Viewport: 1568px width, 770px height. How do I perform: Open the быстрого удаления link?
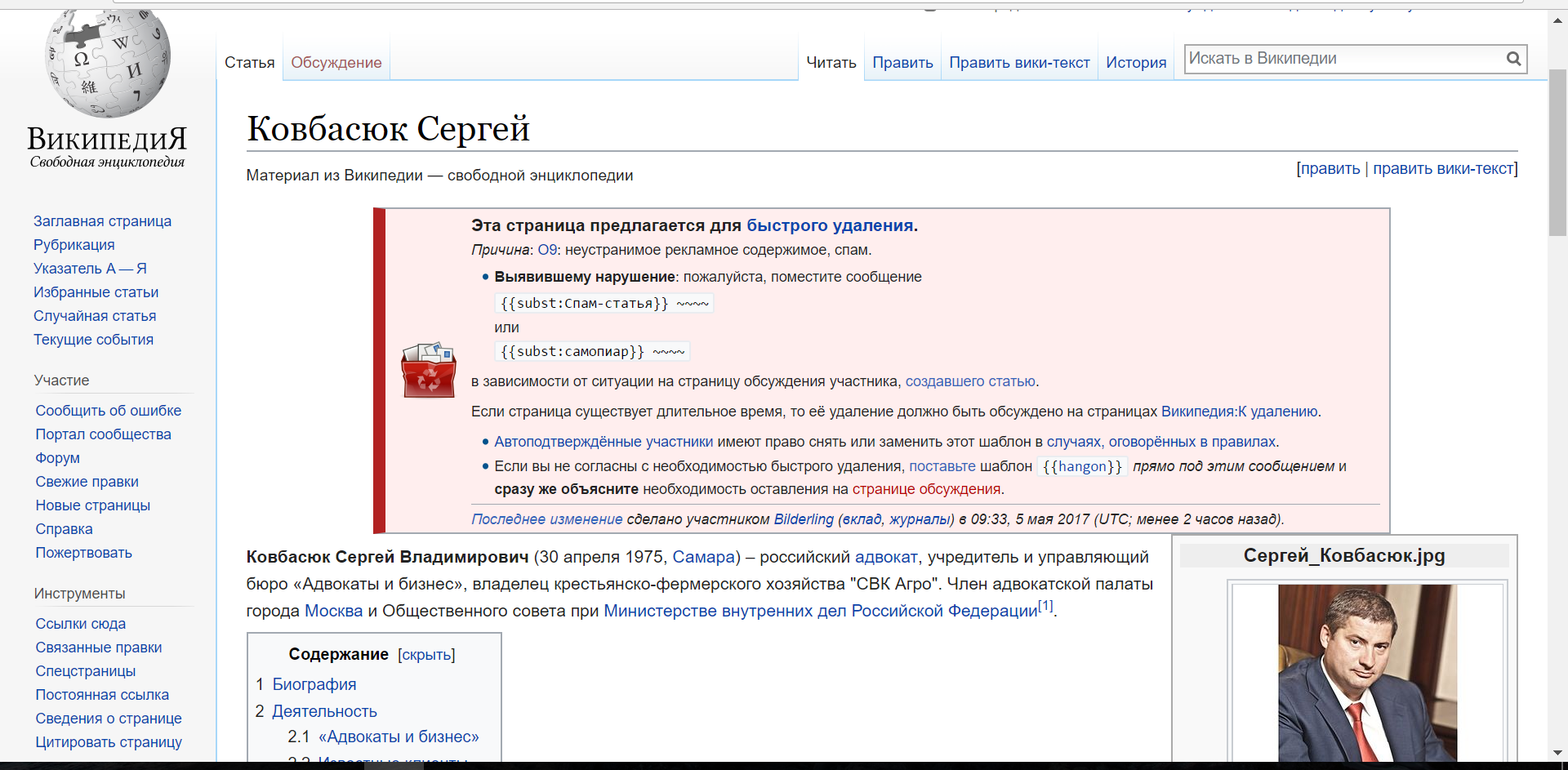coord(830,225)
